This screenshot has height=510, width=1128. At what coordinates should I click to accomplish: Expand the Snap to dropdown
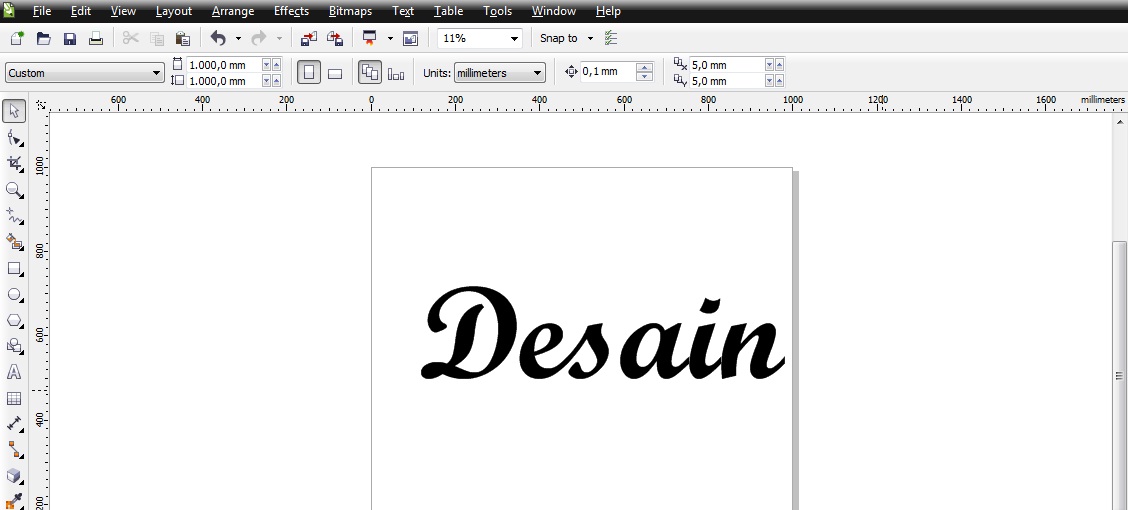click(x=591, y=39)
